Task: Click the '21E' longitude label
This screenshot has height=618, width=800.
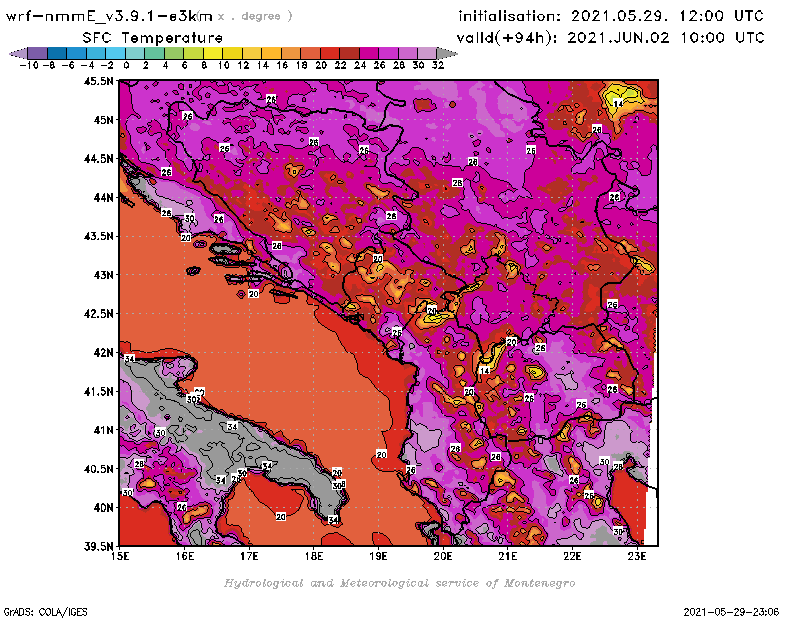Action: pos(507,556)
